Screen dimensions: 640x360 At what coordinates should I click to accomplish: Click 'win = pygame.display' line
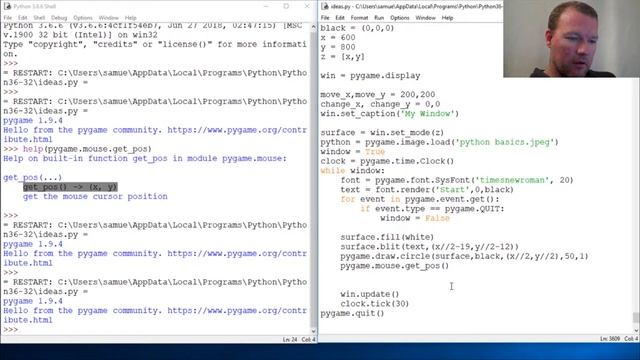click(370, 76)
